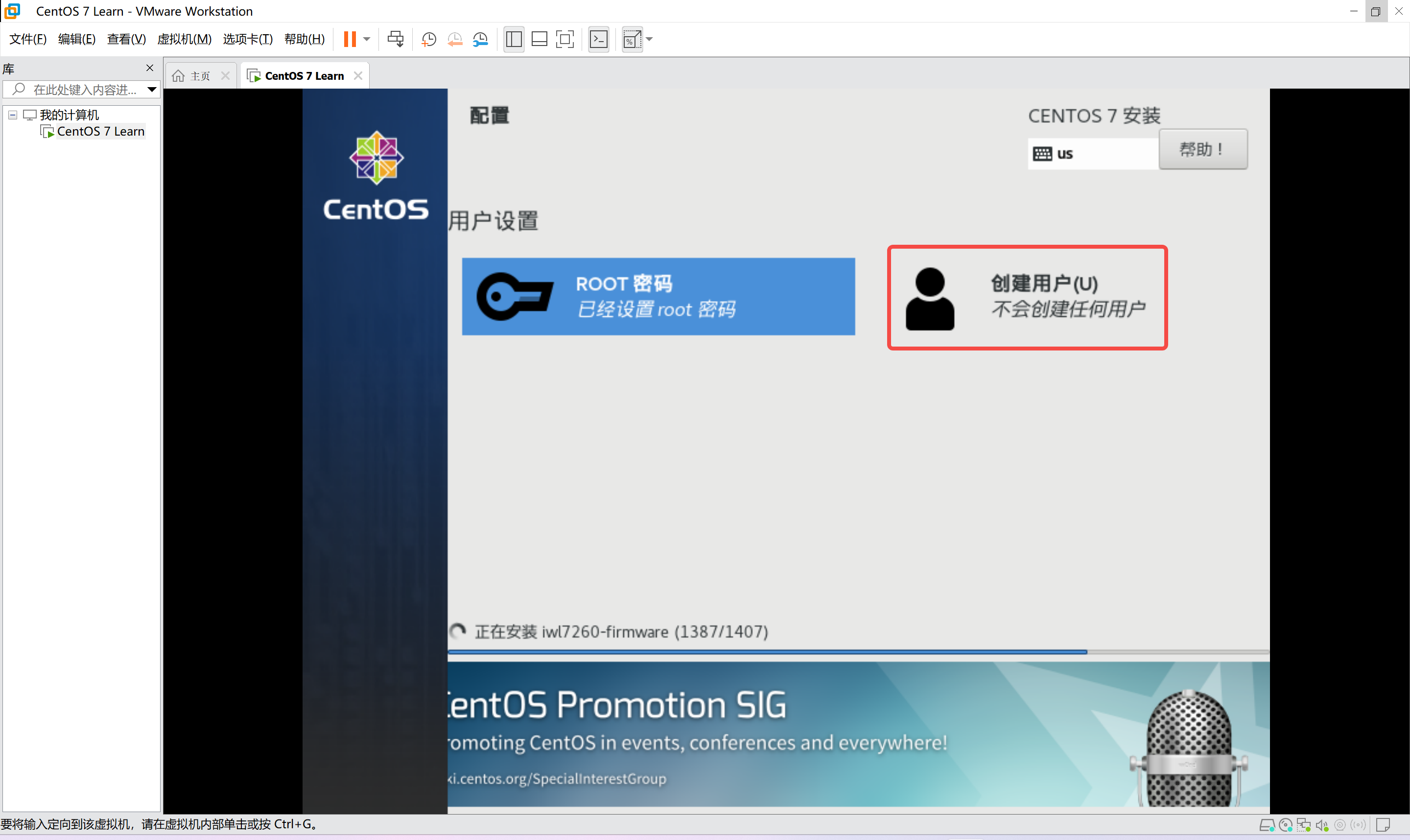Open the 选项卡(T) menu
The height and width of the screenshot is (840, 1410).
click(x=247, y=39)
